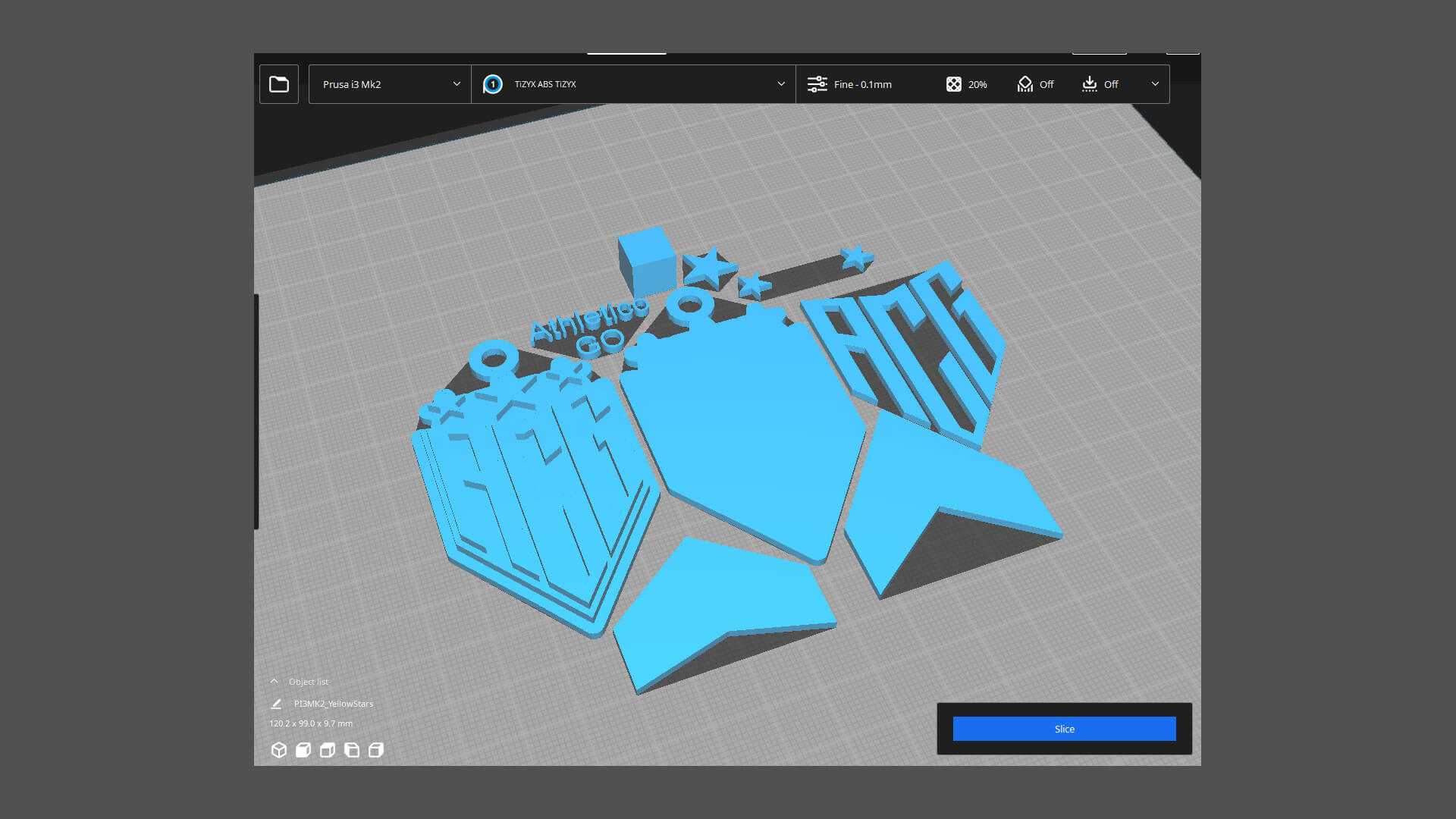Switch to the 3D perspective view cube
The width and height of the screenshot is (1456, 819).
click(278, 750)
